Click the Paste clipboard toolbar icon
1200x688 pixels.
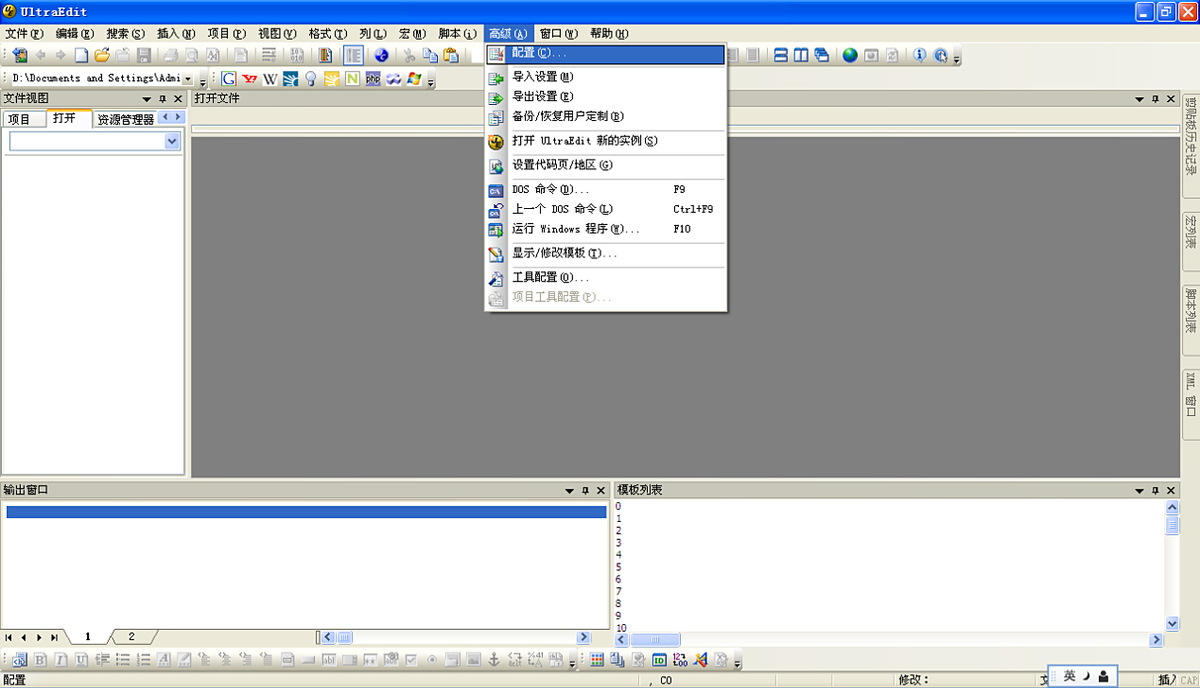(x=451, y=56)
